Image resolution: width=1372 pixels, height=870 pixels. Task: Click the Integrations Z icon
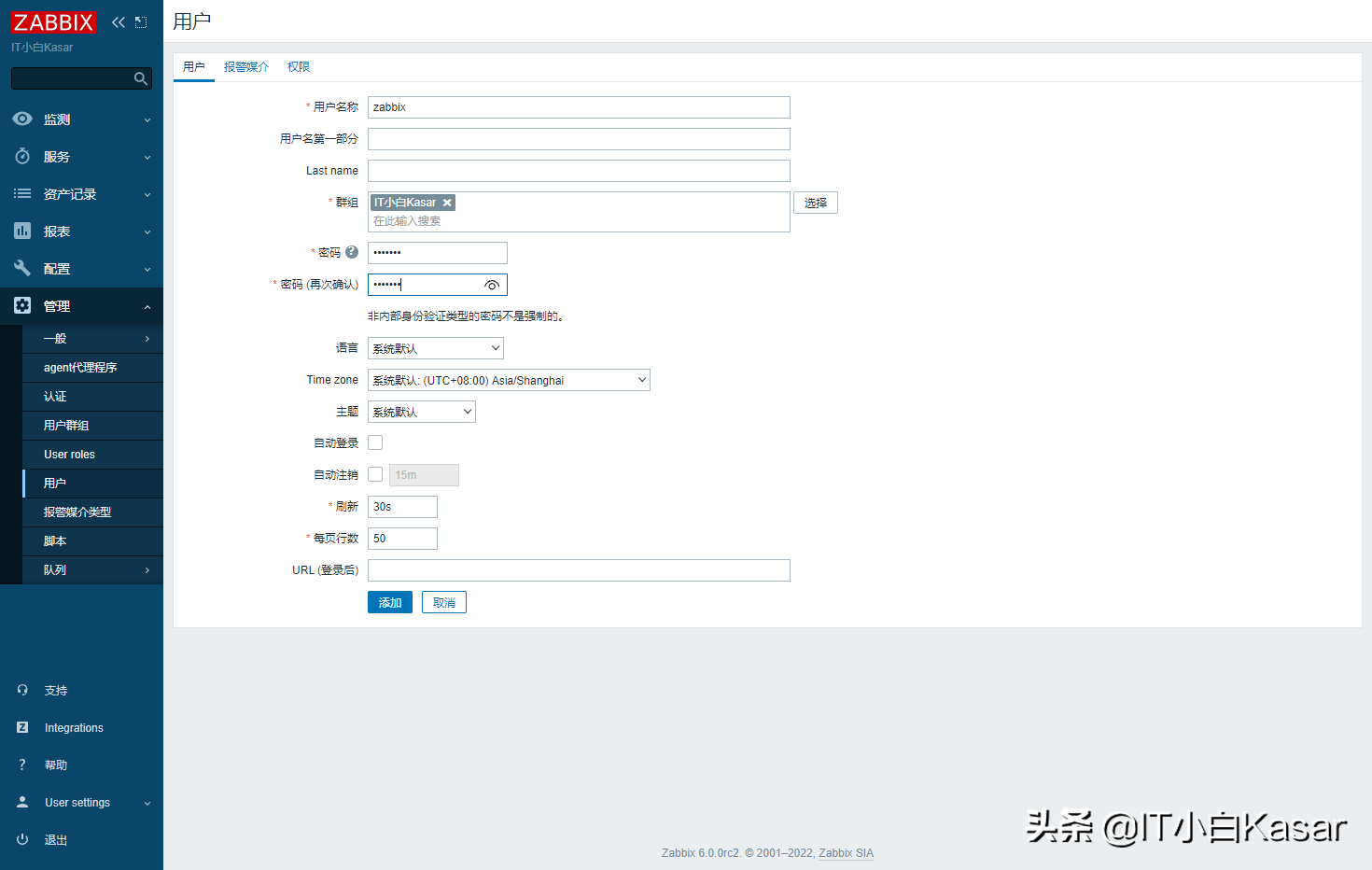coord(22,727)
